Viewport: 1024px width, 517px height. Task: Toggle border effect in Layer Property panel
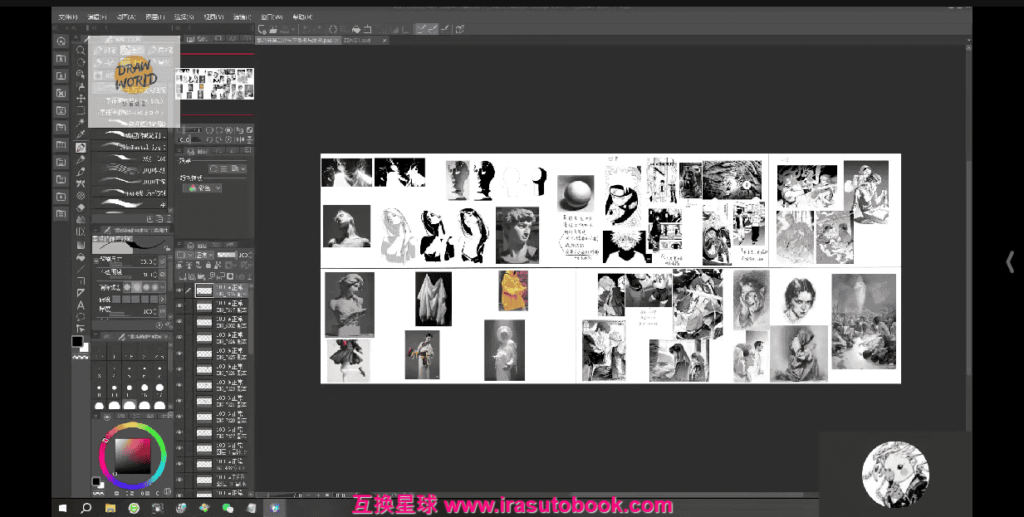[214, 168]
